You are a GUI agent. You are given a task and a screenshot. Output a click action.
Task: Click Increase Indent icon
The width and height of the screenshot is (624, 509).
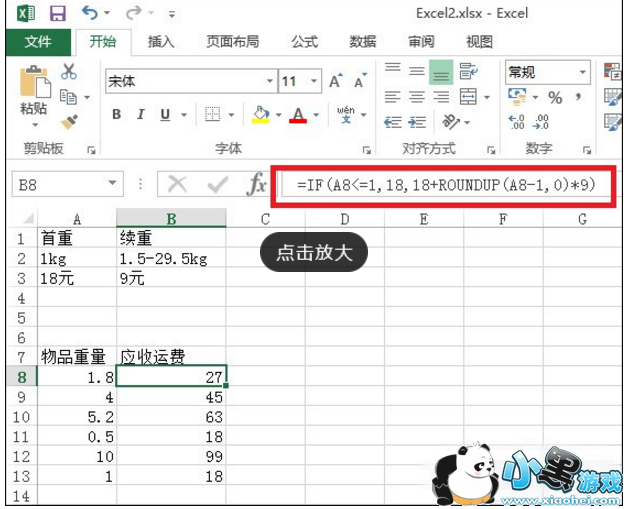[417, 122]
